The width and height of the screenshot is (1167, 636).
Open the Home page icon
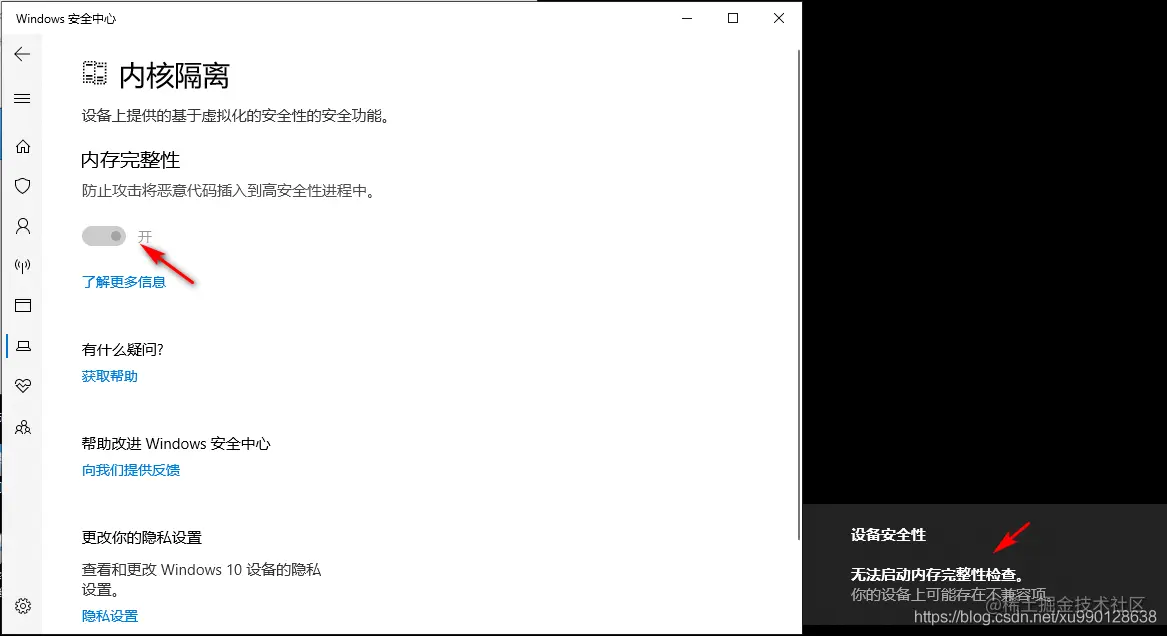pyautogui.click(x=23, y=147)
